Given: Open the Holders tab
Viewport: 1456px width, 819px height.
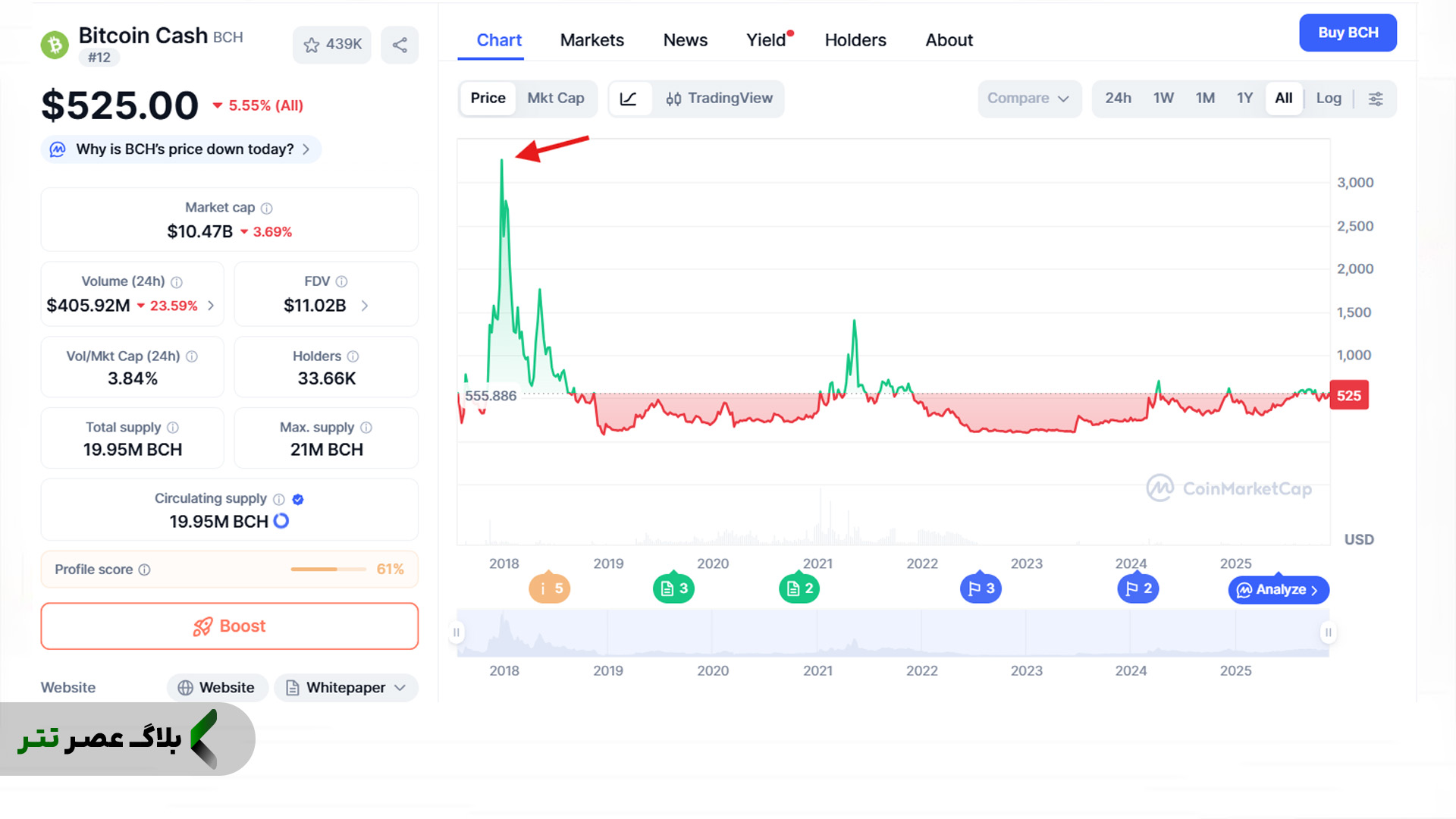Looking at the screenshot, I should 855,40.
